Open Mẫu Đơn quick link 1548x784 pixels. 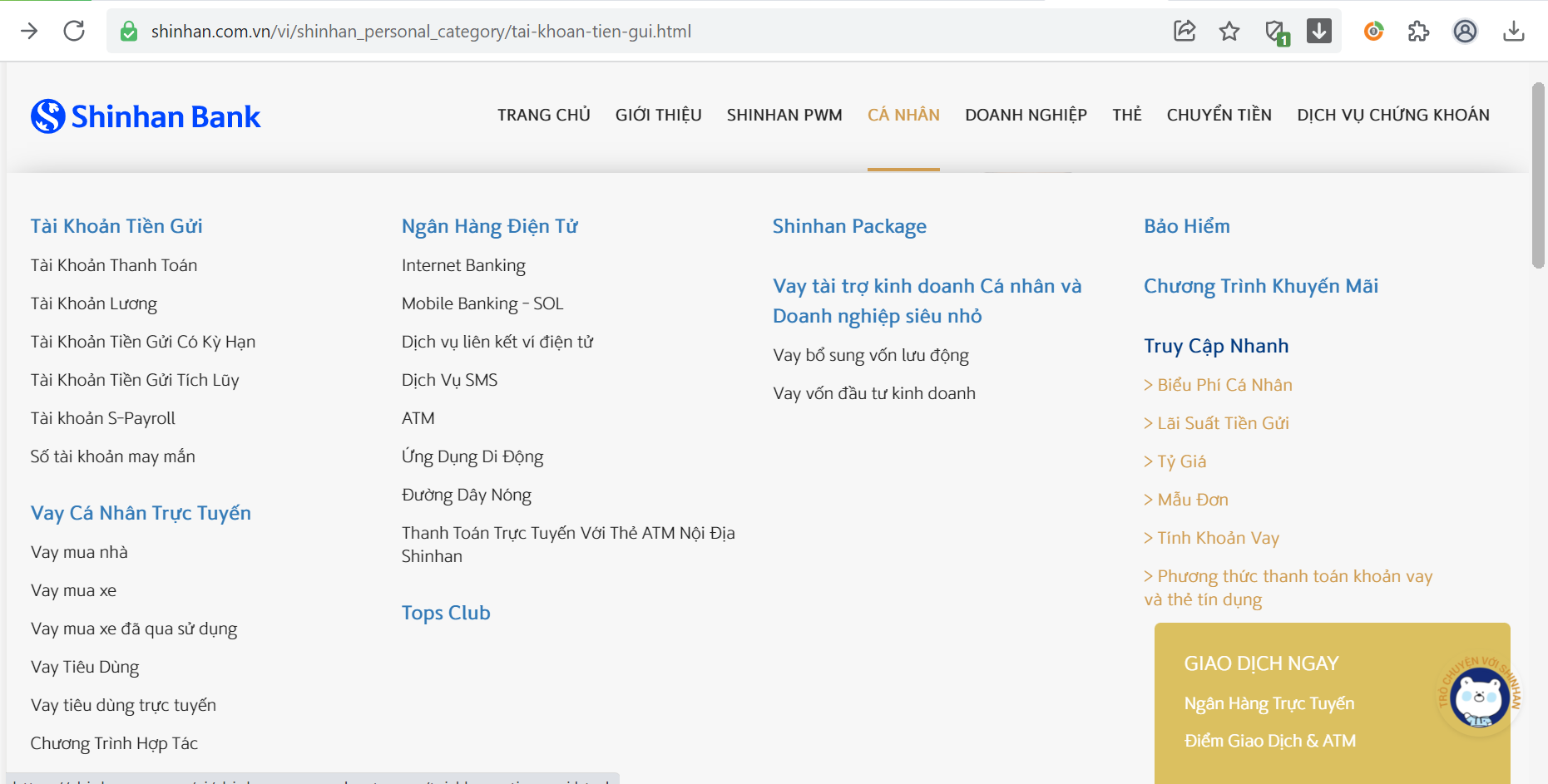pyautogui.click(x=1186, y=500)
